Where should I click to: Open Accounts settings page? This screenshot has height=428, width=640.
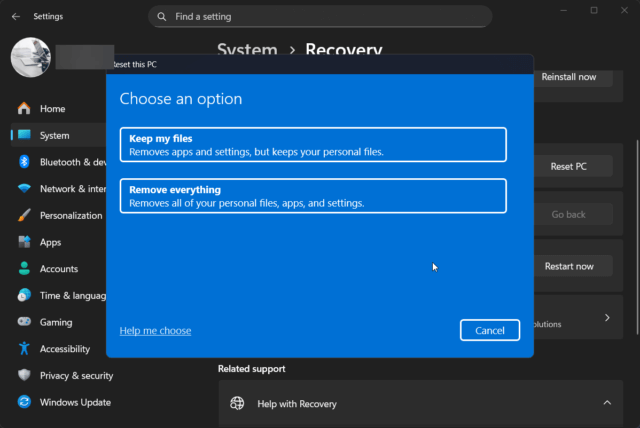pyautogui.click(x=59, y=269)
